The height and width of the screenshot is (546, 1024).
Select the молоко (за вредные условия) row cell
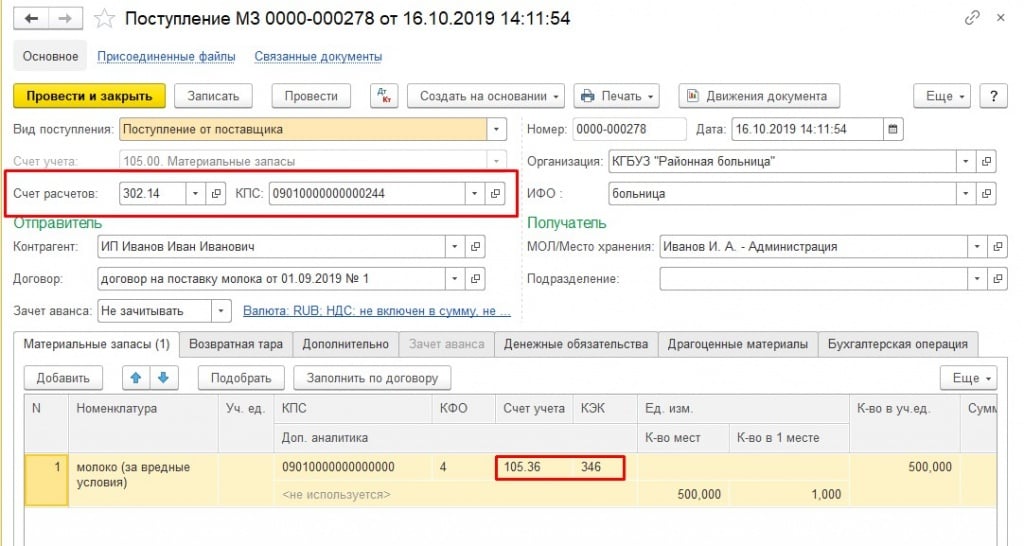click(x=140, y=474)
